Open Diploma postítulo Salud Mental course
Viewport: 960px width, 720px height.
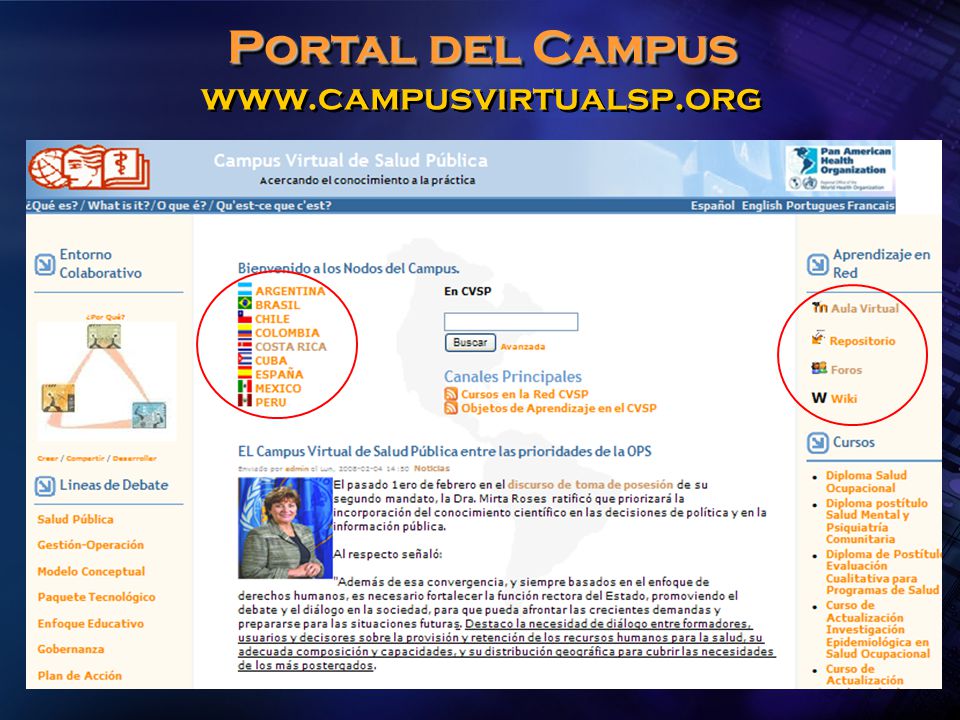(877, 521)
